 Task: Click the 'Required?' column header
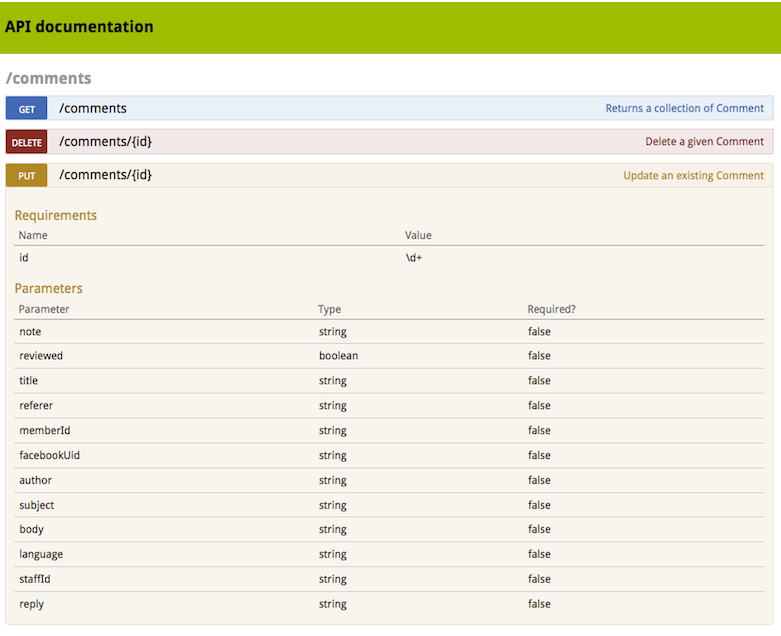551,309
